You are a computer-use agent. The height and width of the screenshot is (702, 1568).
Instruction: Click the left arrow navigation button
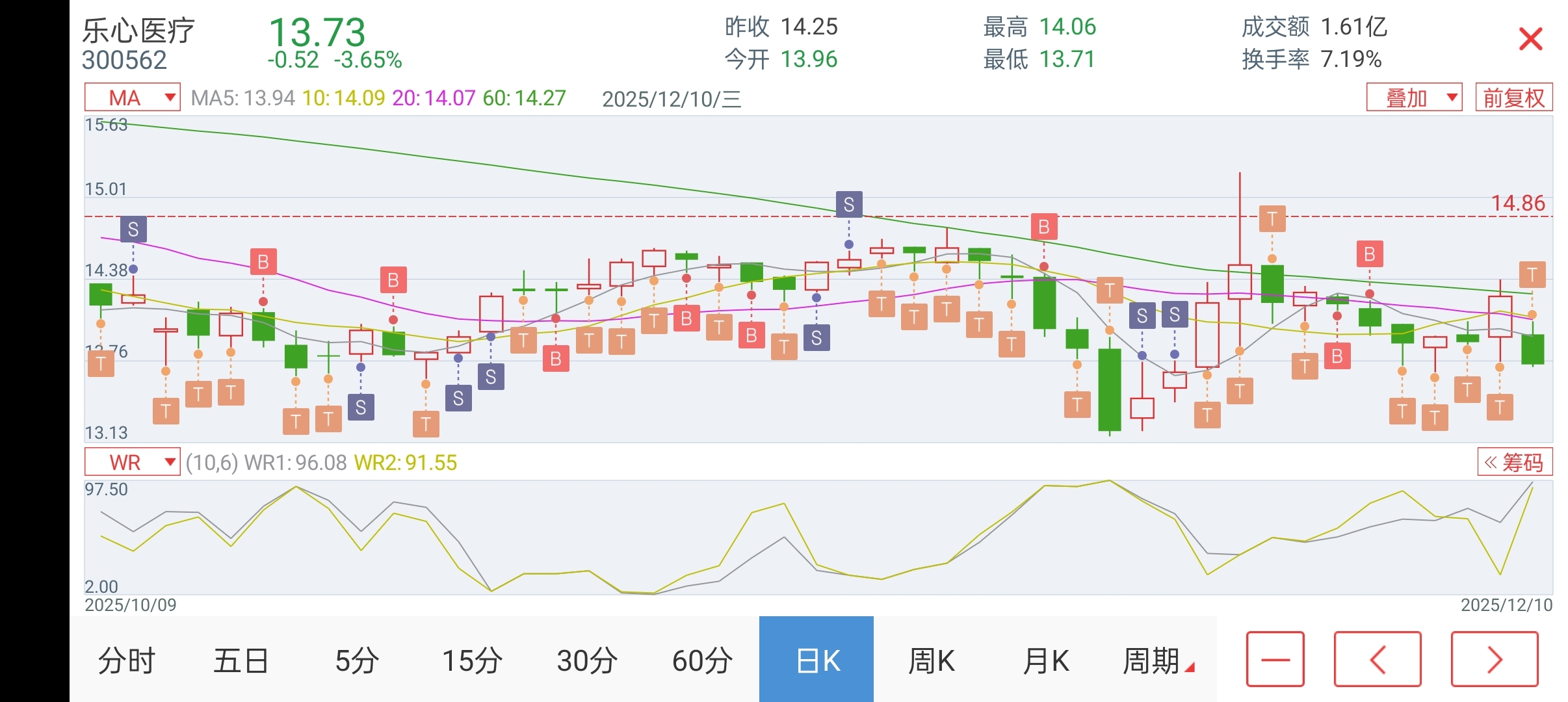(x=1377, y=659)
